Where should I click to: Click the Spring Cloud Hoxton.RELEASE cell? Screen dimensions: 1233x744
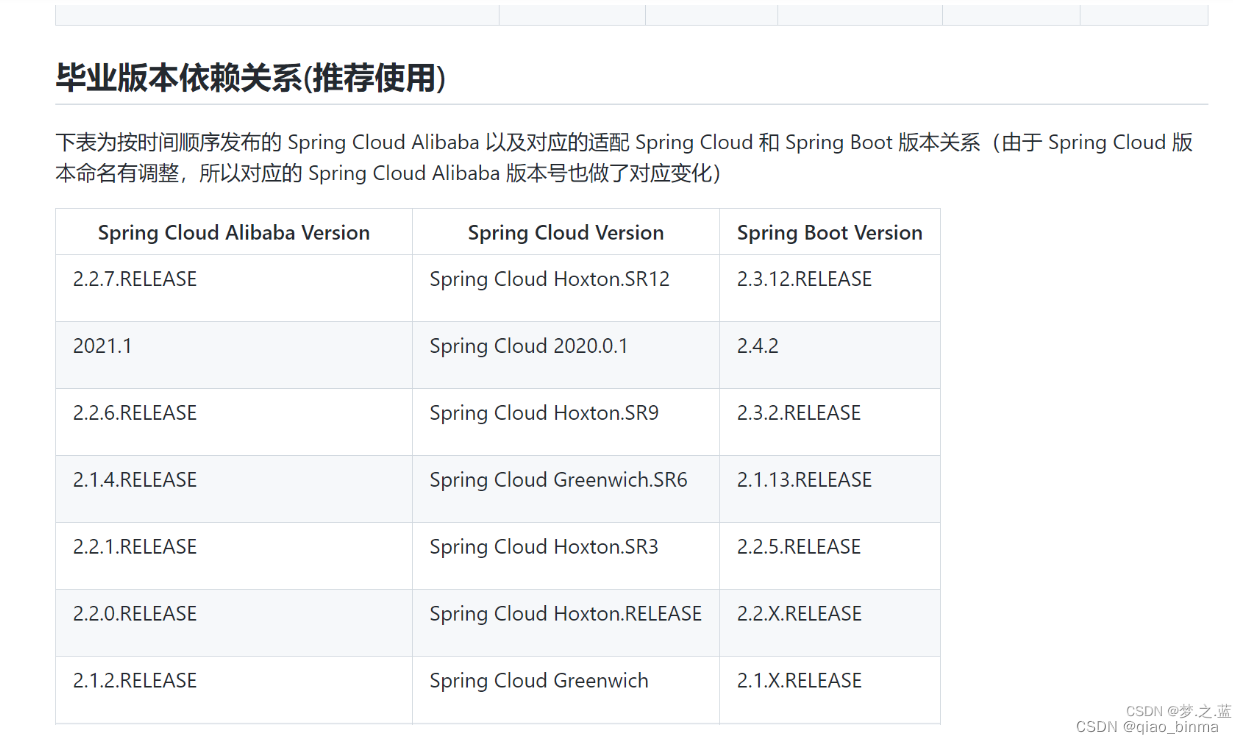[x=566, y=623]
